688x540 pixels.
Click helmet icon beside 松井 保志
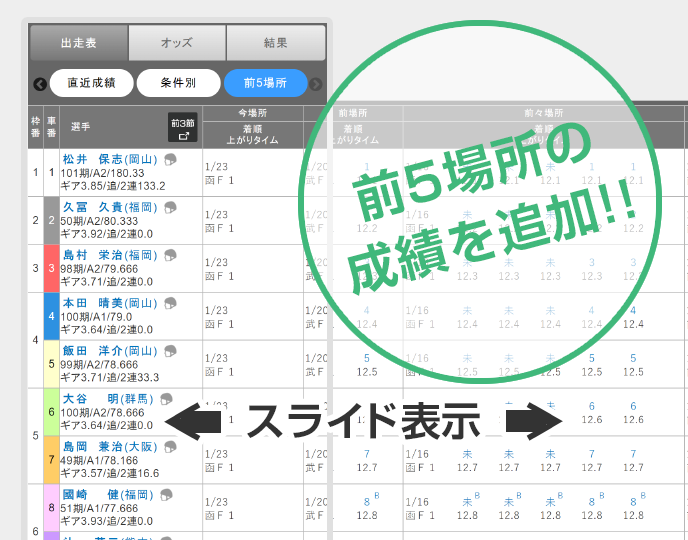pyautogui.click(x=170, y=159)
